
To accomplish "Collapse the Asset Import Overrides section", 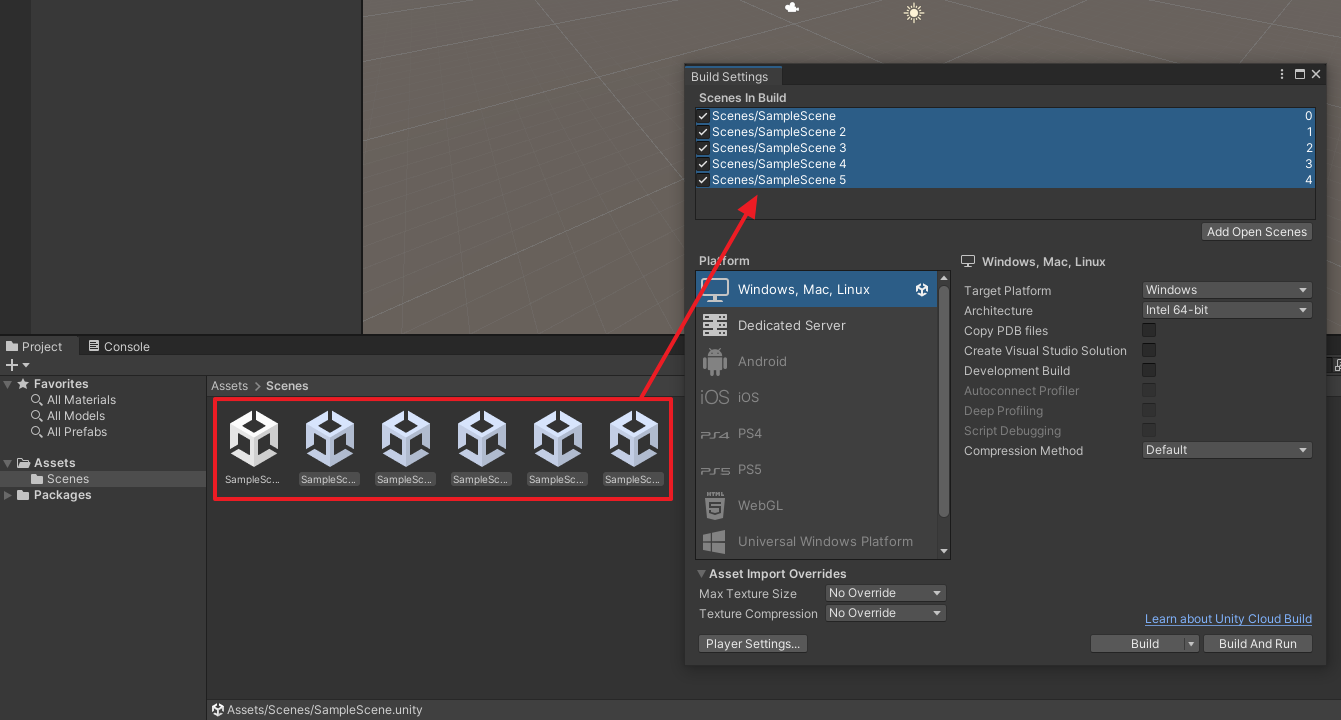I will [702, 574].
